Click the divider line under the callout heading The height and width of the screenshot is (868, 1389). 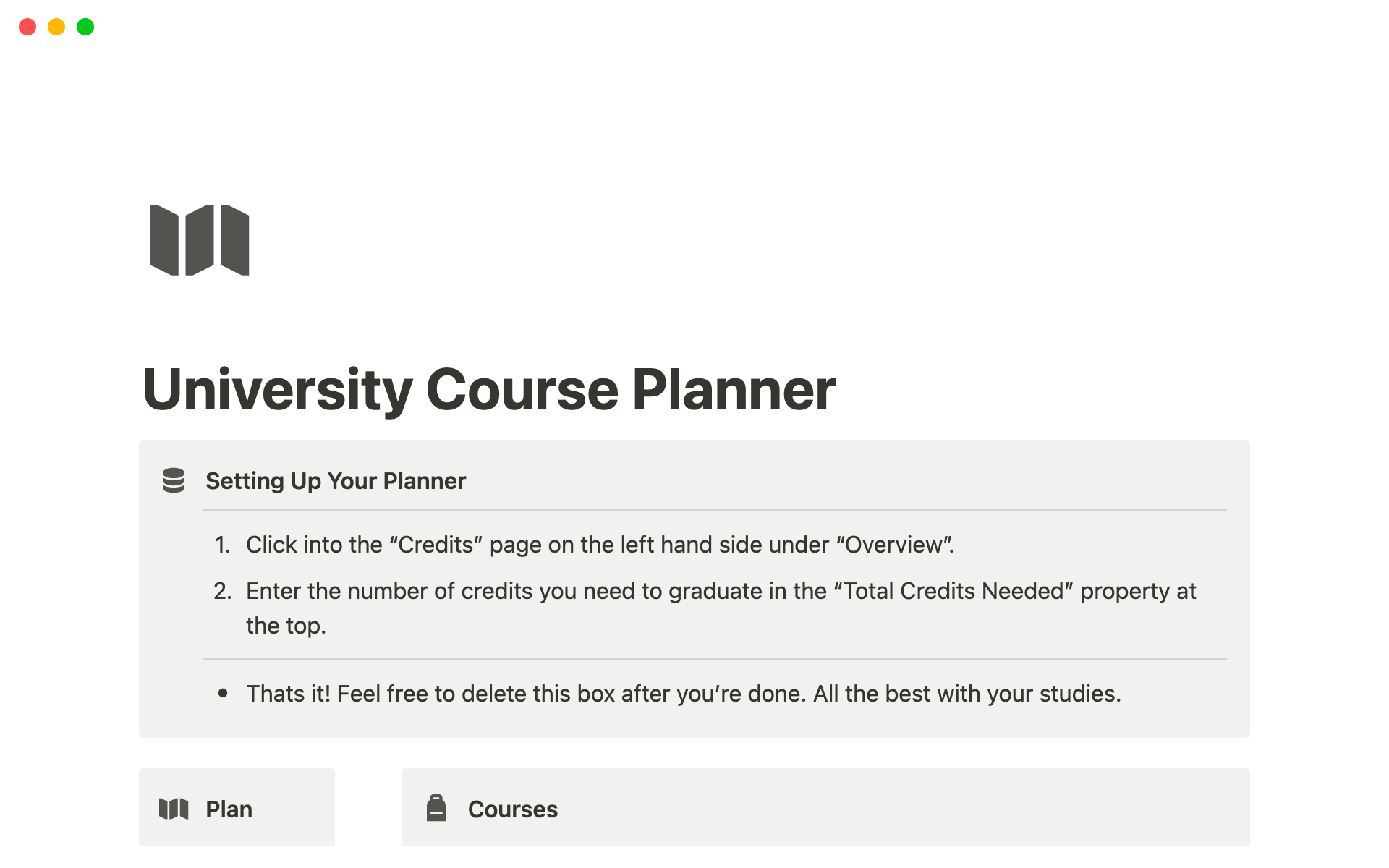pos(714,510)
